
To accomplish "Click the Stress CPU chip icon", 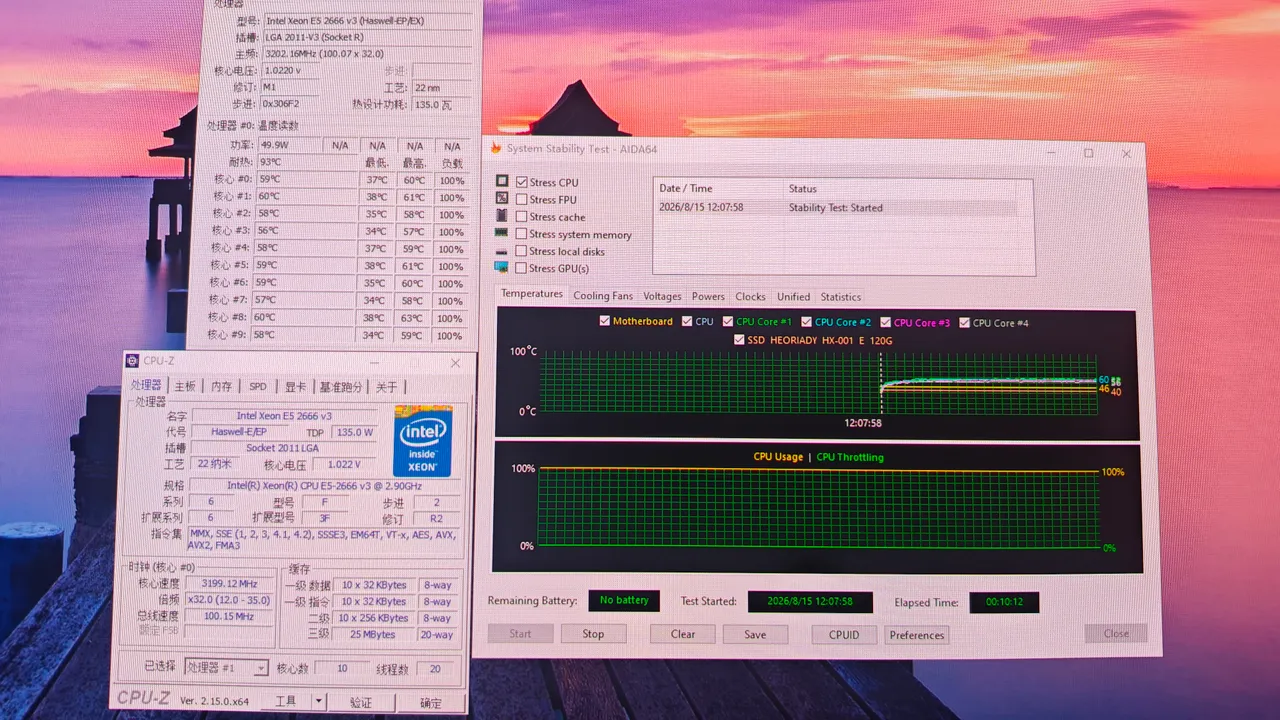I will (502, 181).
